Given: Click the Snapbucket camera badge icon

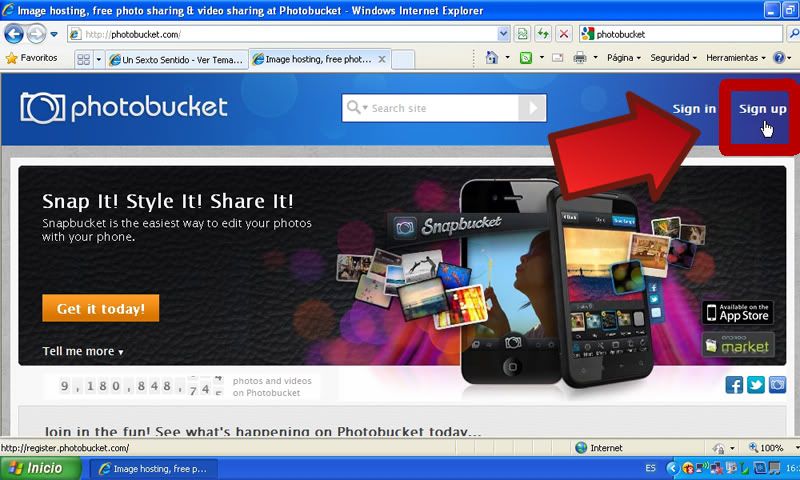Looking at the screenshot, I should point(405,228).
